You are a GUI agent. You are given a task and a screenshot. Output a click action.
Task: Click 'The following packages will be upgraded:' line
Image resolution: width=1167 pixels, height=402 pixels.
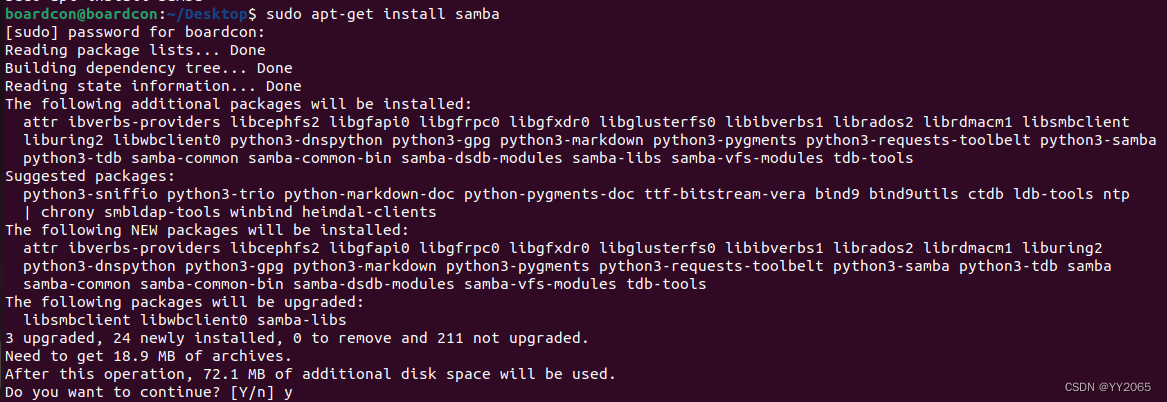[x=184, y=302]
